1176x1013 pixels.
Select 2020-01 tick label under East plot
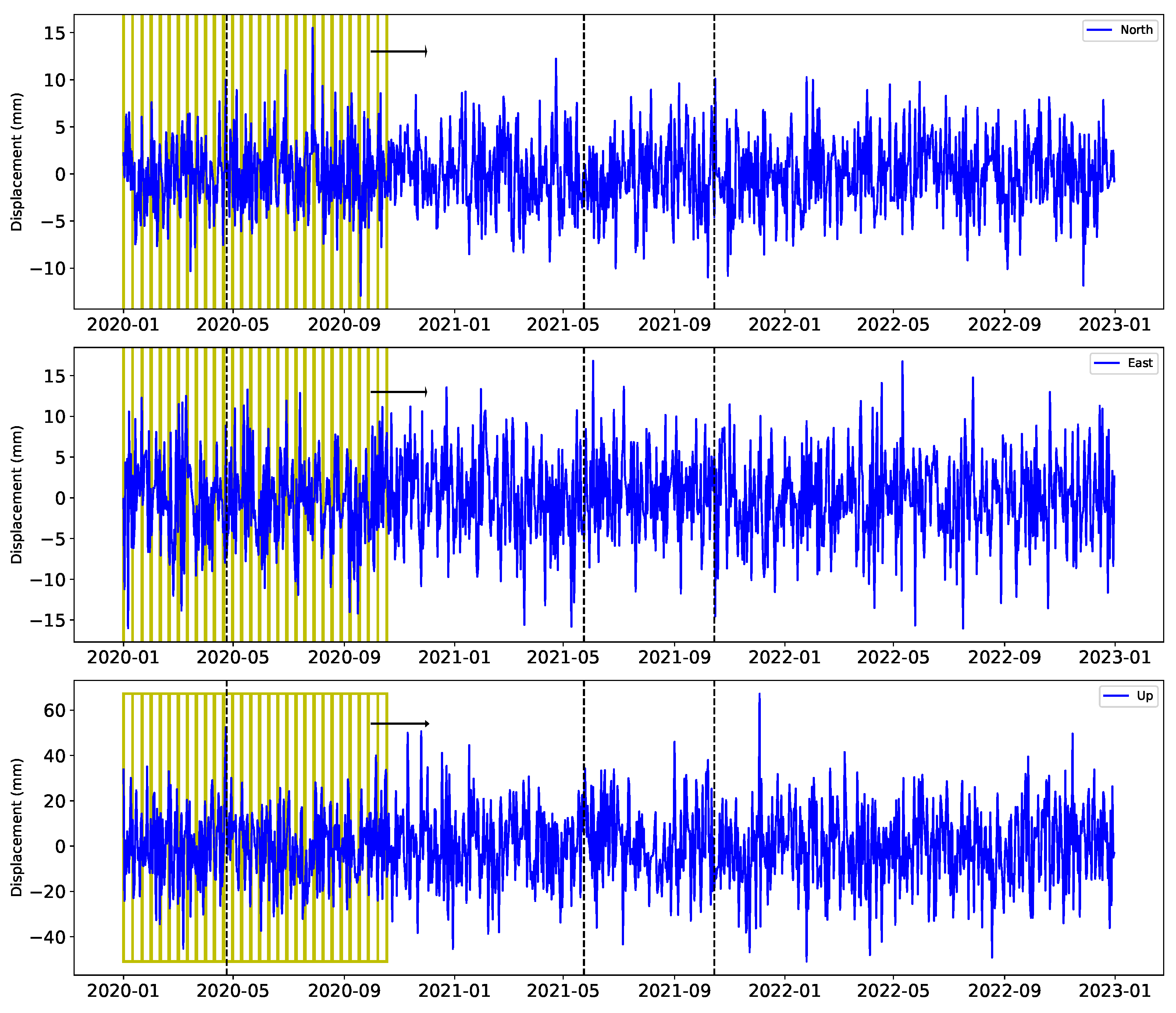123,657
